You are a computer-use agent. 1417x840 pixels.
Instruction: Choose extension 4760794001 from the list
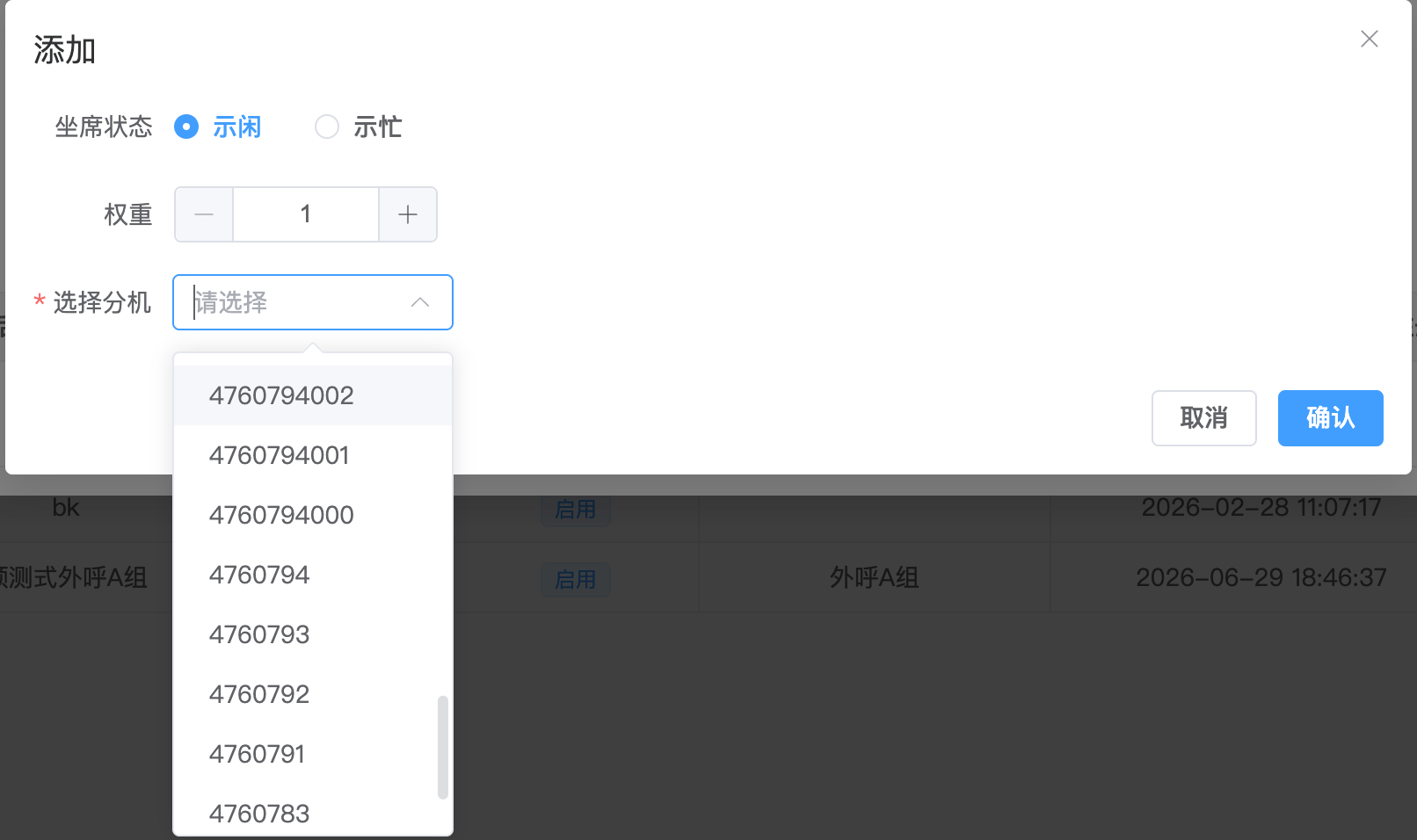coord(313,455)
